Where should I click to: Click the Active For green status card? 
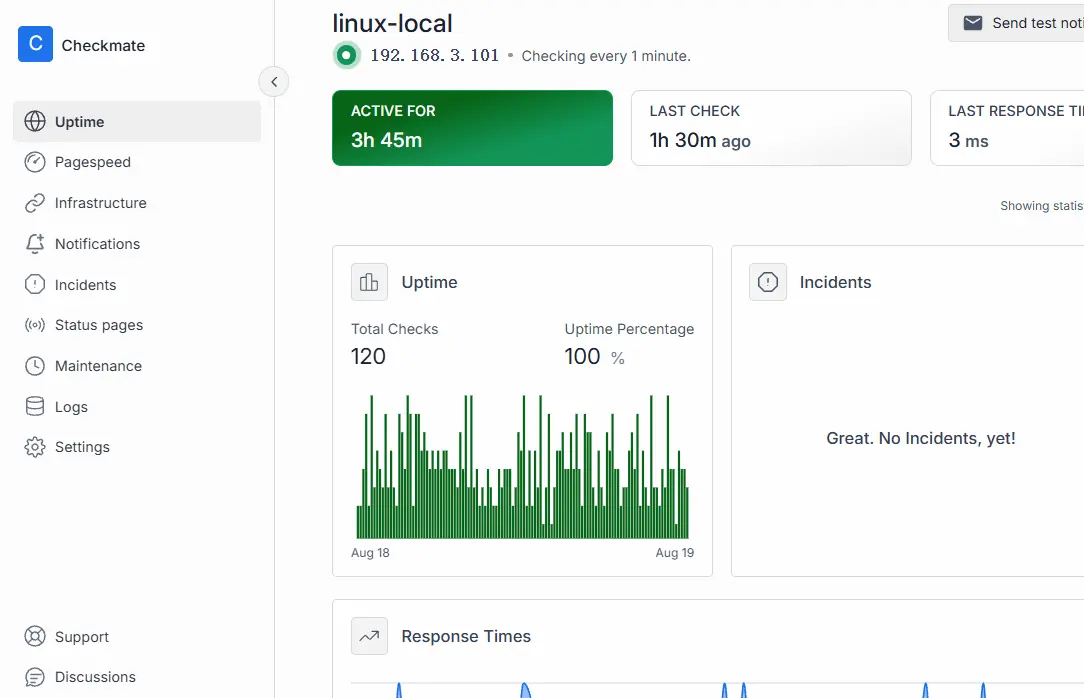(x=472, y=127)
